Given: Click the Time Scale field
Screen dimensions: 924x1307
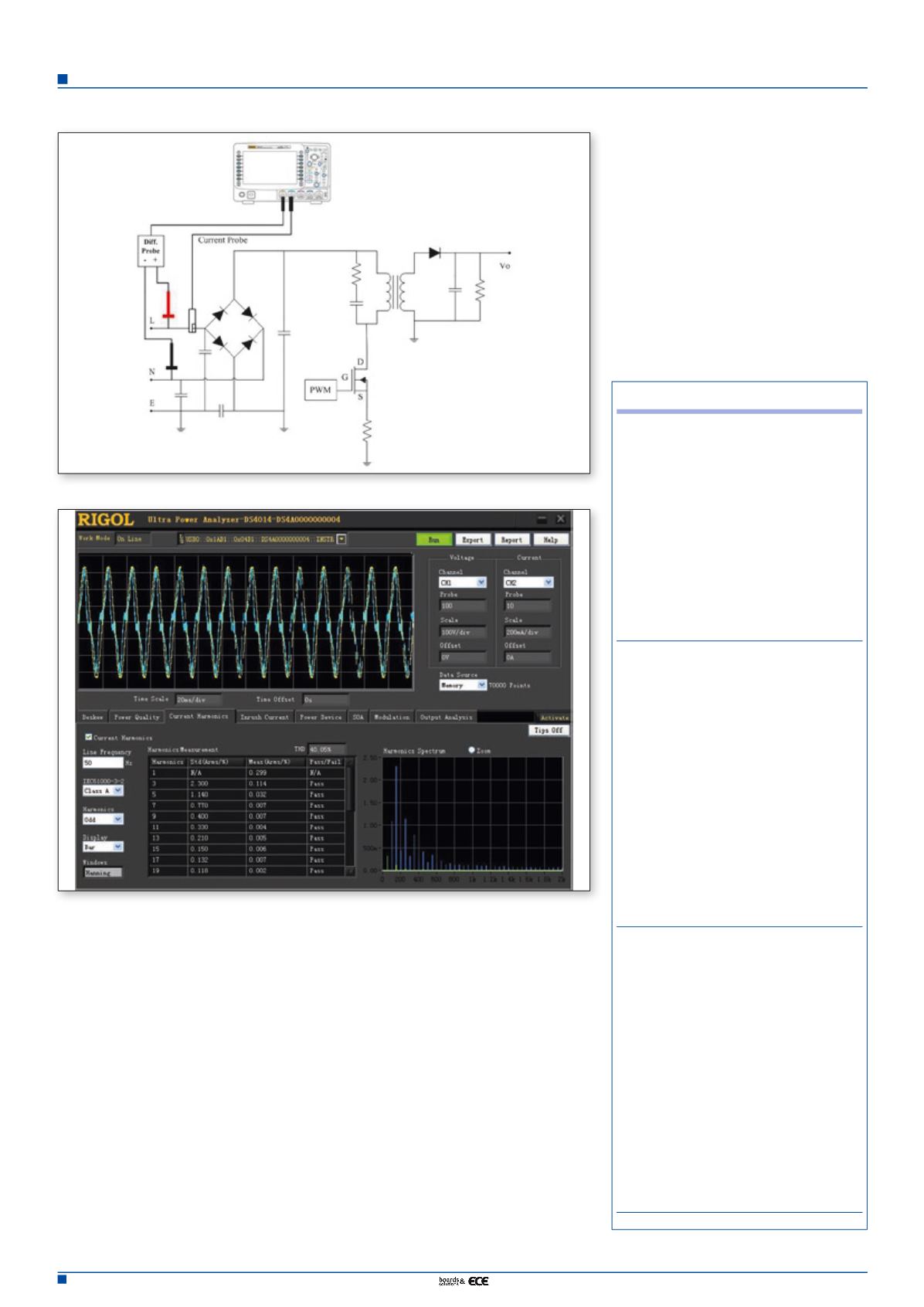Looking at the screenshot, I should click(198, 700).
